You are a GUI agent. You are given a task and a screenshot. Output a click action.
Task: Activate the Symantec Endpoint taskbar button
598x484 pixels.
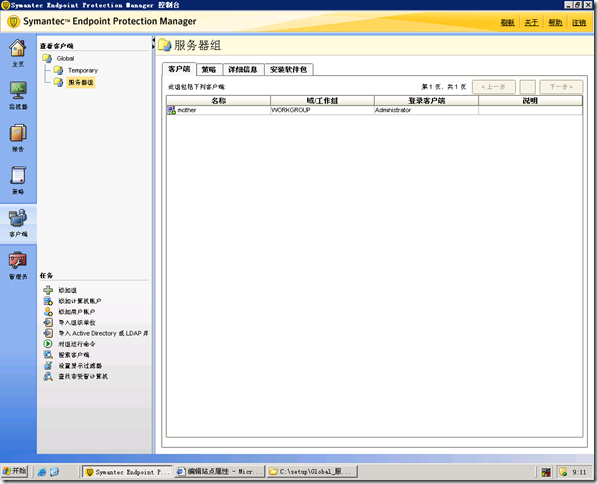[128, 472]
